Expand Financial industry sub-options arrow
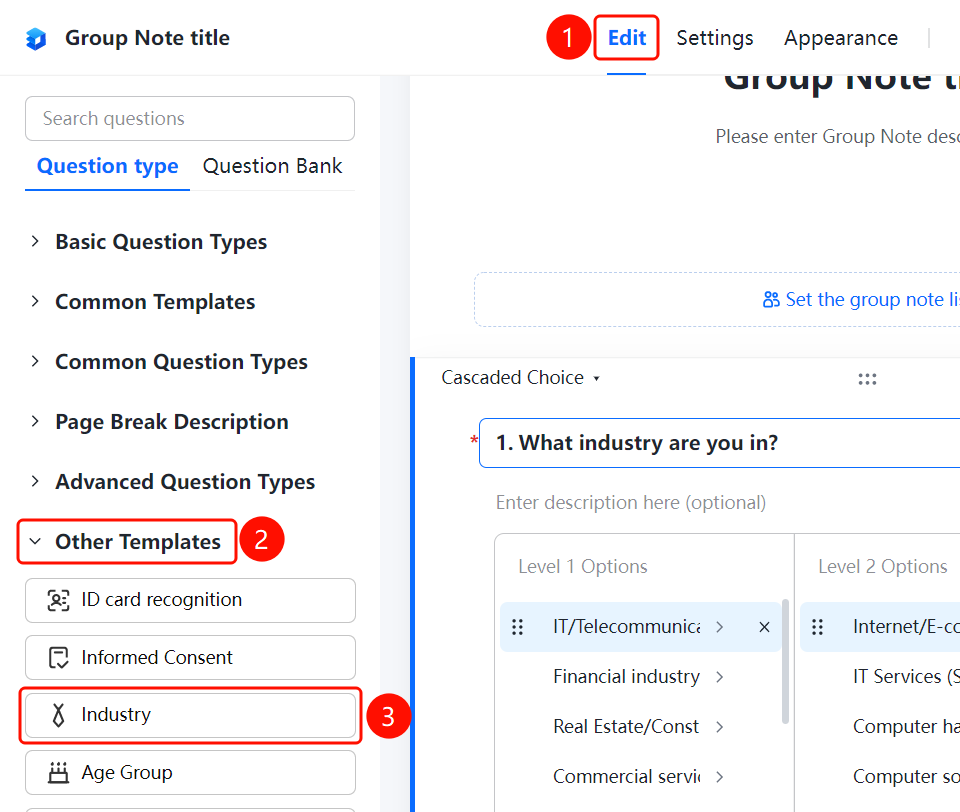 (x=719, y=677)
